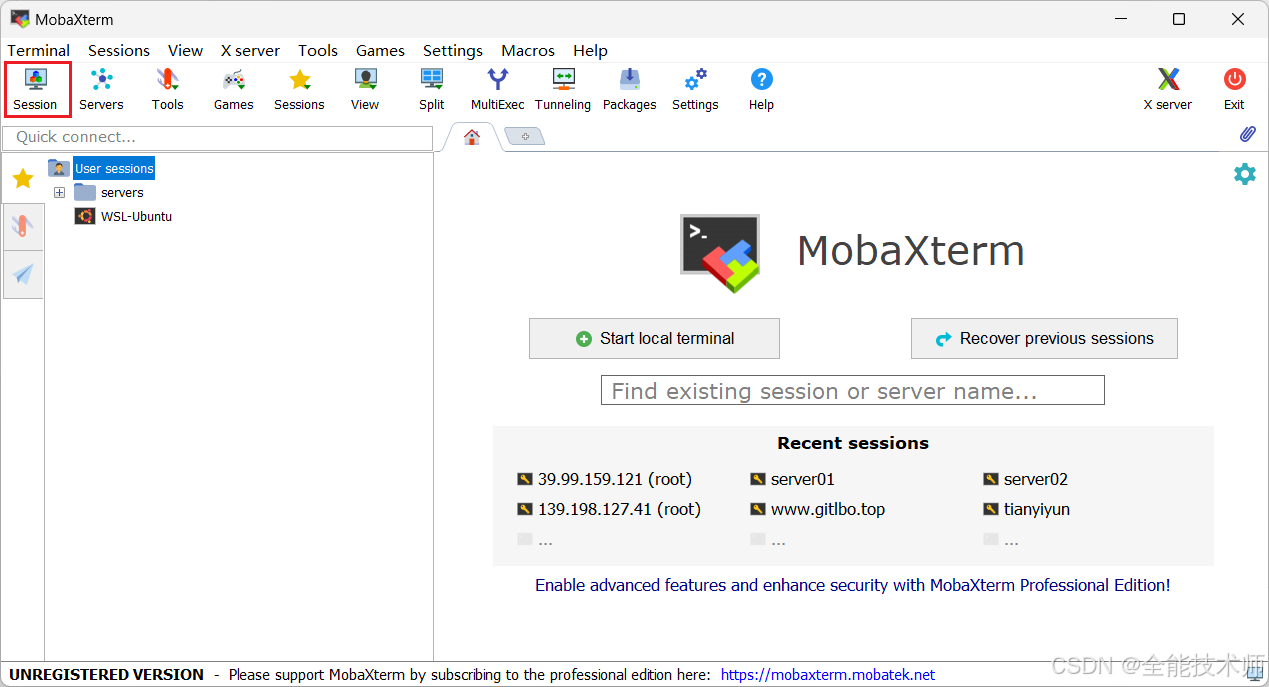Open the Packages toolbar icon
This screenshot has width=1269, height=687.
click(x=629, y=89)
